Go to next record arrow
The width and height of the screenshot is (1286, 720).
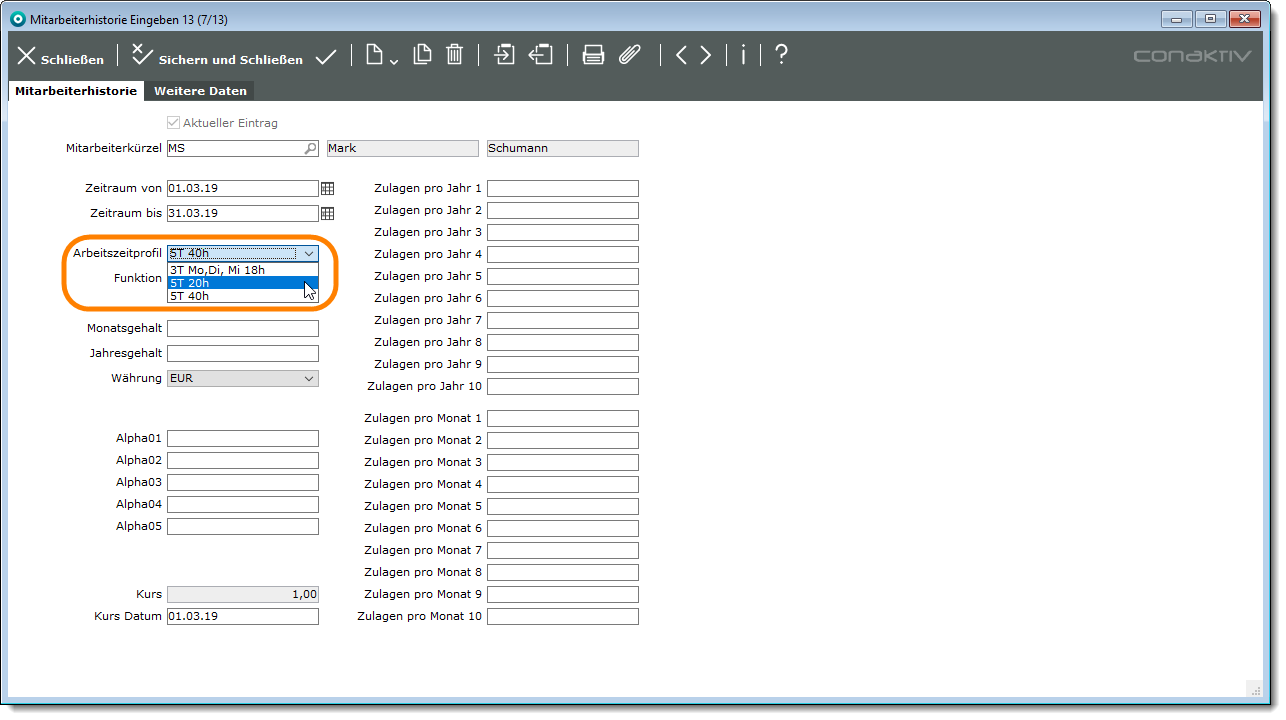click(x=706, y=55)
